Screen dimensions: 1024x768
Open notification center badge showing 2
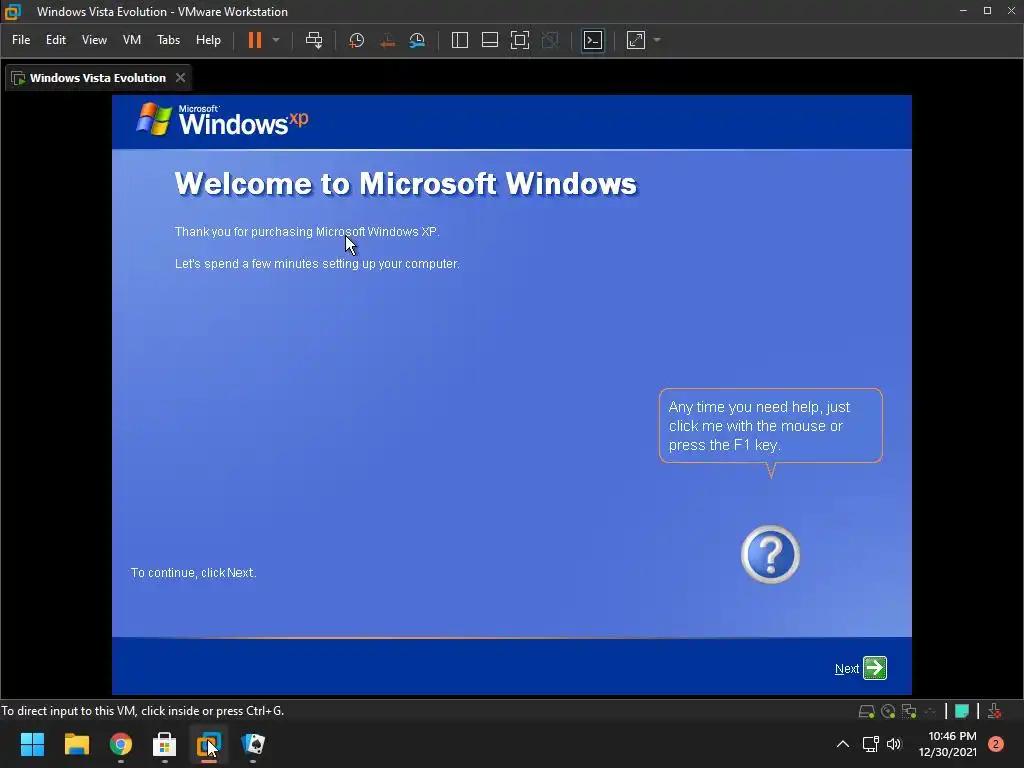(x=996, y=744)
